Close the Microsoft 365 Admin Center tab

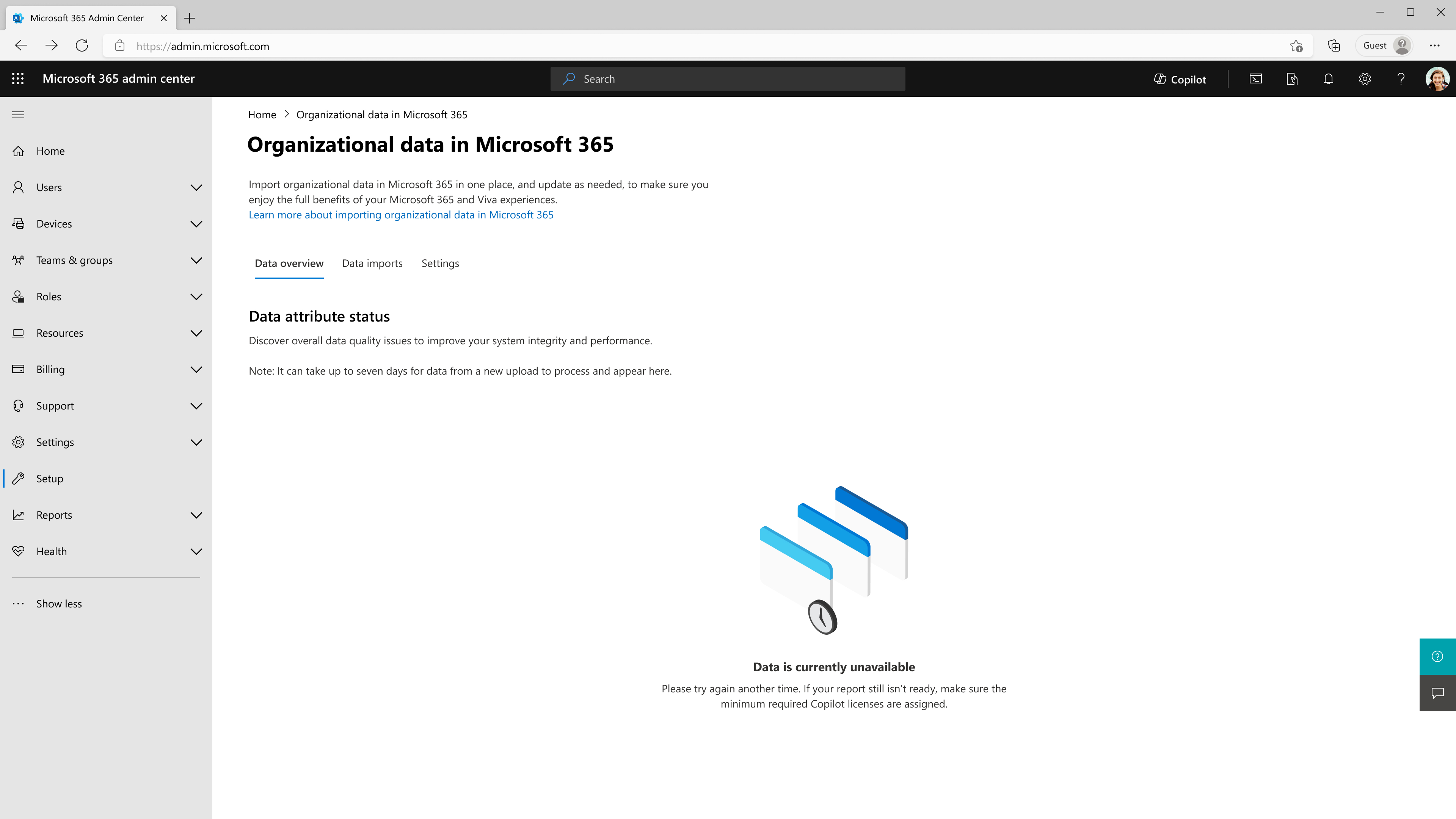tap(164, 18)
